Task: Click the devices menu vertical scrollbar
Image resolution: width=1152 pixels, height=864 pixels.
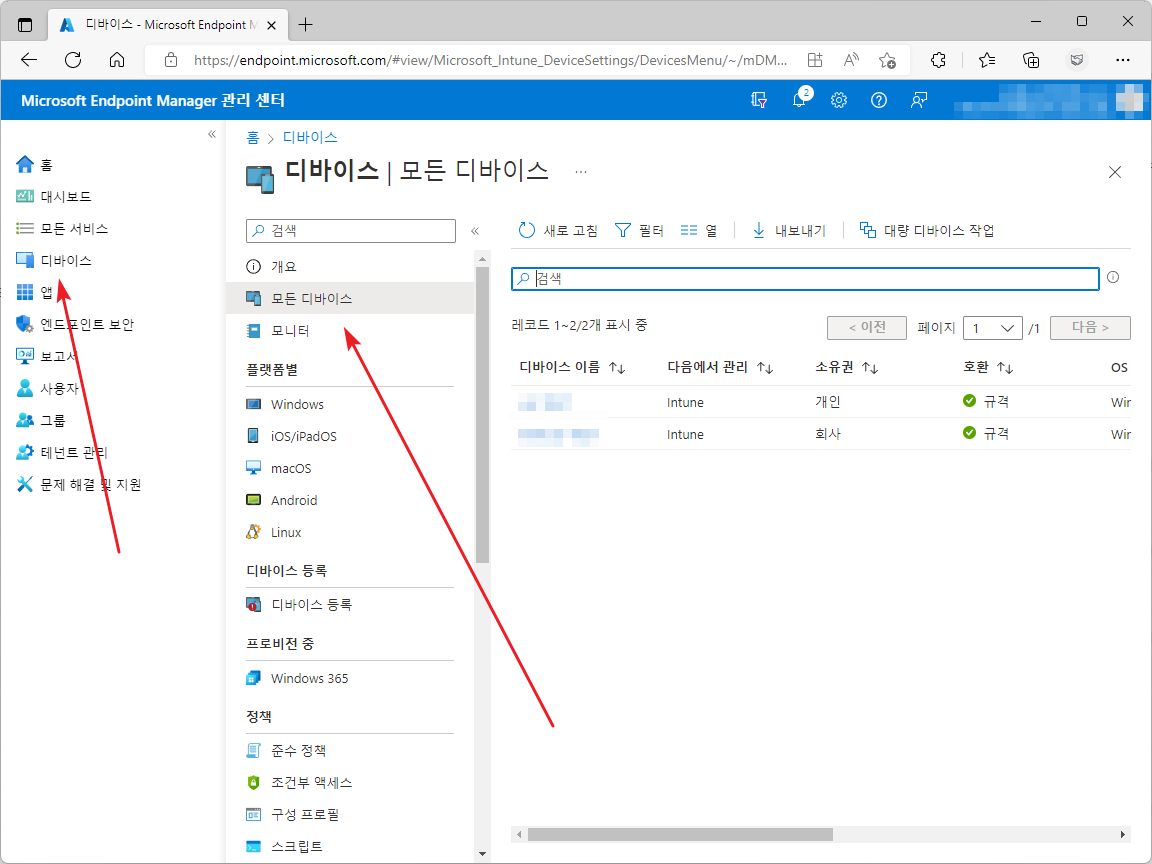Action: tap(482, 415)
